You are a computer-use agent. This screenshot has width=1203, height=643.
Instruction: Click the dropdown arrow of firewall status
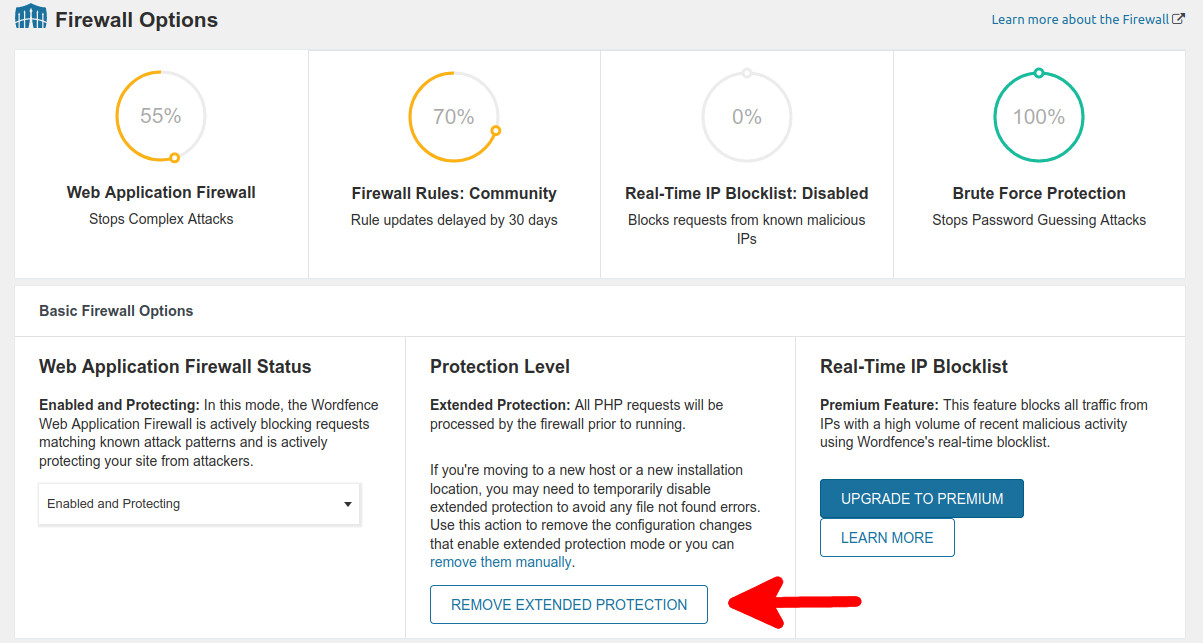(347, 504)
